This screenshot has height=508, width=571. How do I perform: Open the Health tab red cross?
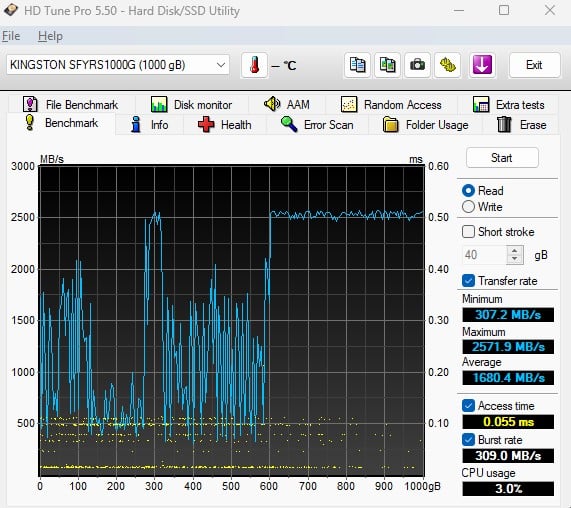point(225,125)
